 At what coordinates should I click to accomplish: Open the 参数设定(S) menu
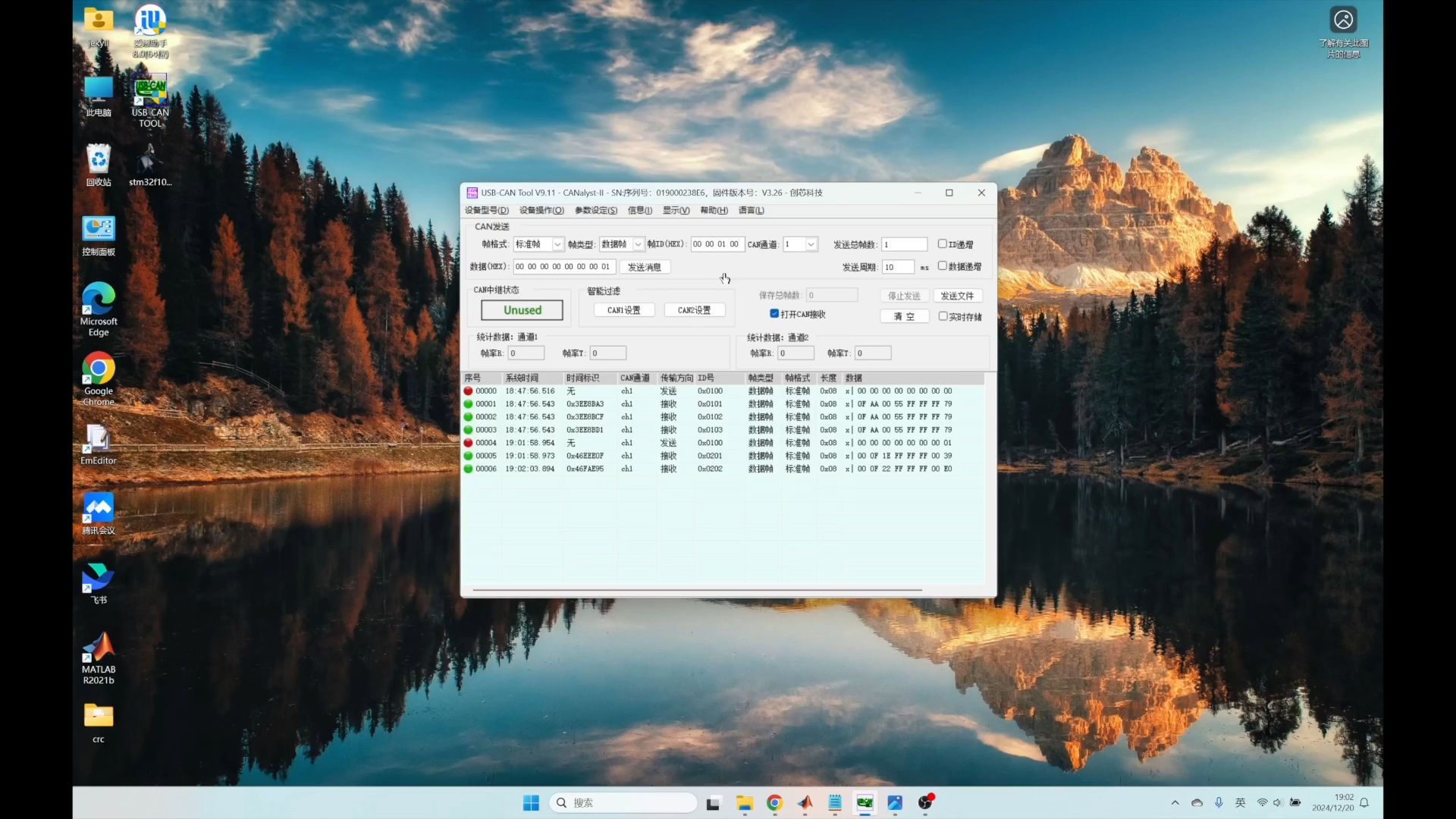tap(596, 211)
